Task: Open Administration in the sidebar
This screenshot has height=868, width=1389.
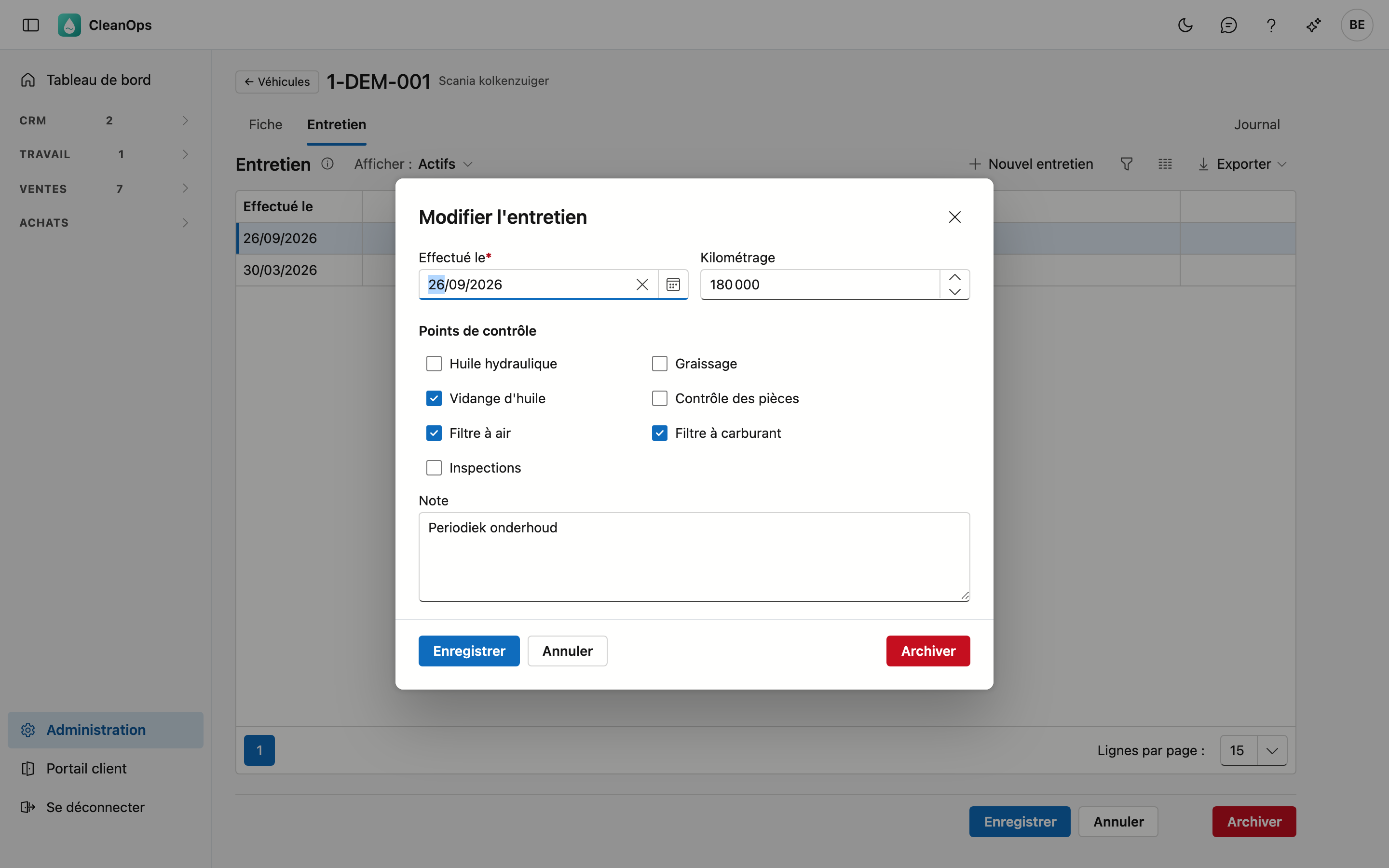Action: (106, 730)
